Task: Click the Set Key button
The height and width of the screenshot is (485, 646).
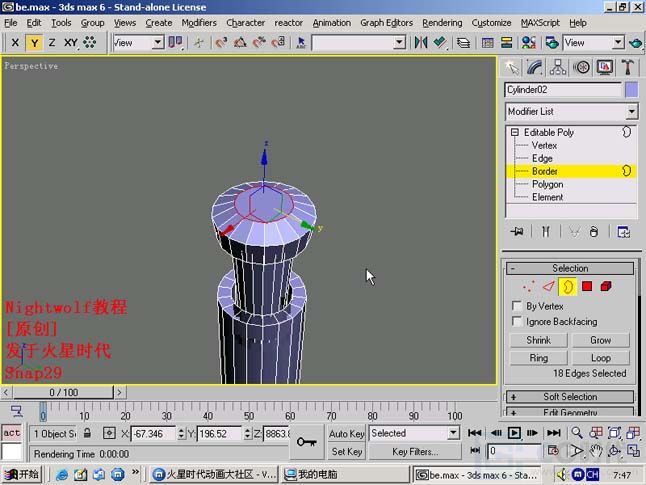Action: coord(346,452)
